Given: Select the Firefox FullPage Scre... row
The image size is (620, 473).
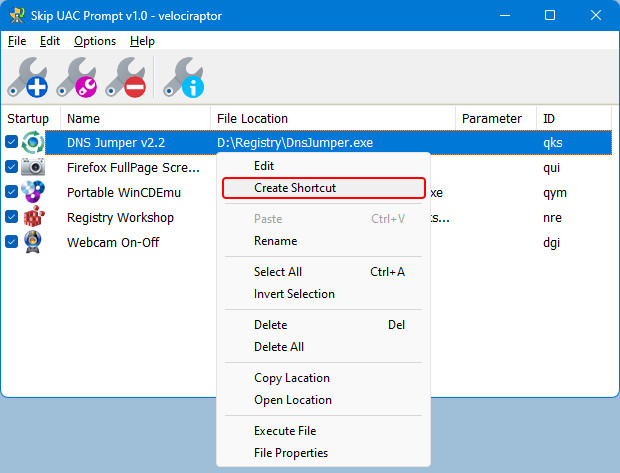Looking at the screenshot, I should (x=133, y=168).
